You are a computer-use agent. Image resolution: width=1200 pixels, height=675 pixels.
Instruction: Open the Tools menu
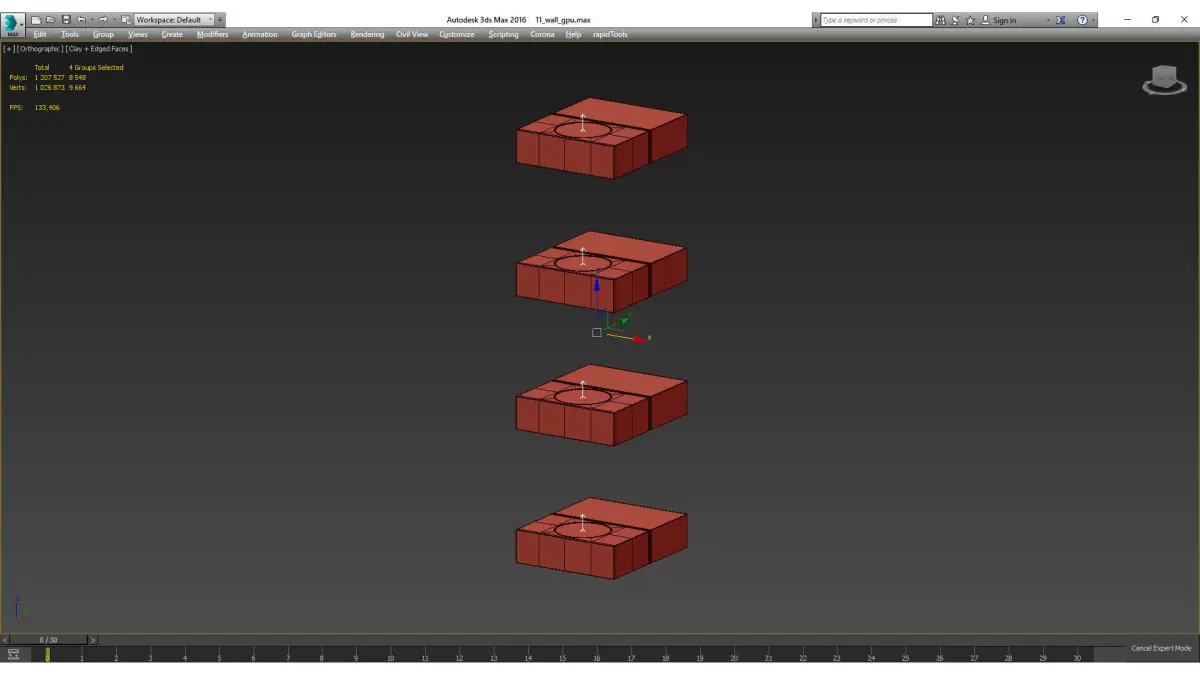pyautogui.click(x=70, y=34)
